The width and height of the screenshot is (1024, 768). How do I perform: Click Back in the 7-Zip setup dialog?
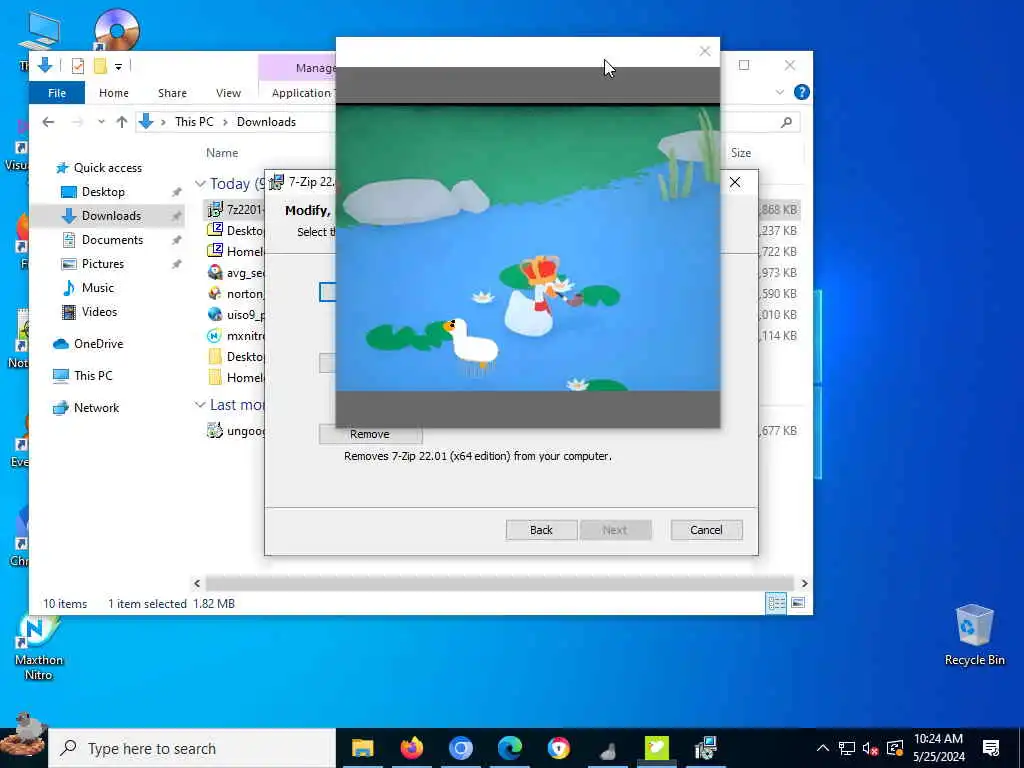pos(541,530)
